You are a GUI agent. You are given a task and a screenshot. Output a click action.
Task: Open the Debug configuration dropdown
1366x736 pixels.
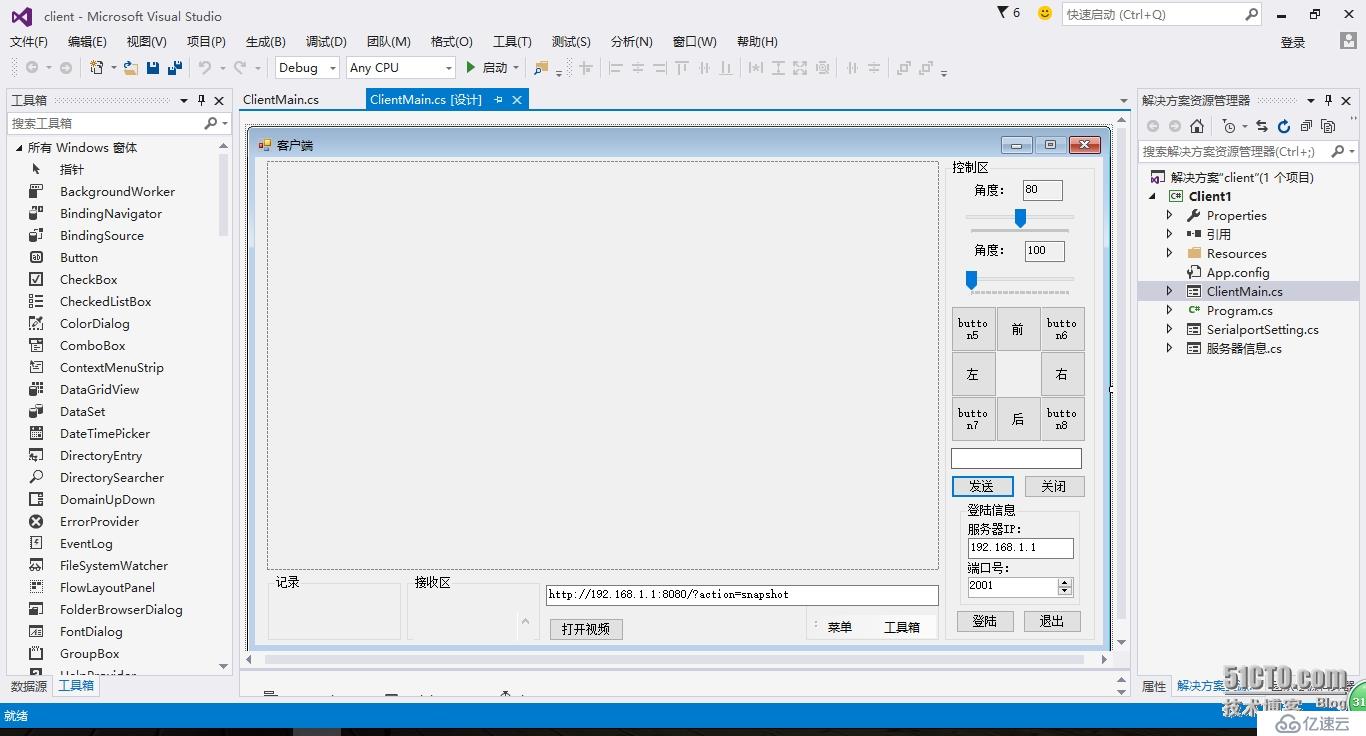[x=333, y=68]
